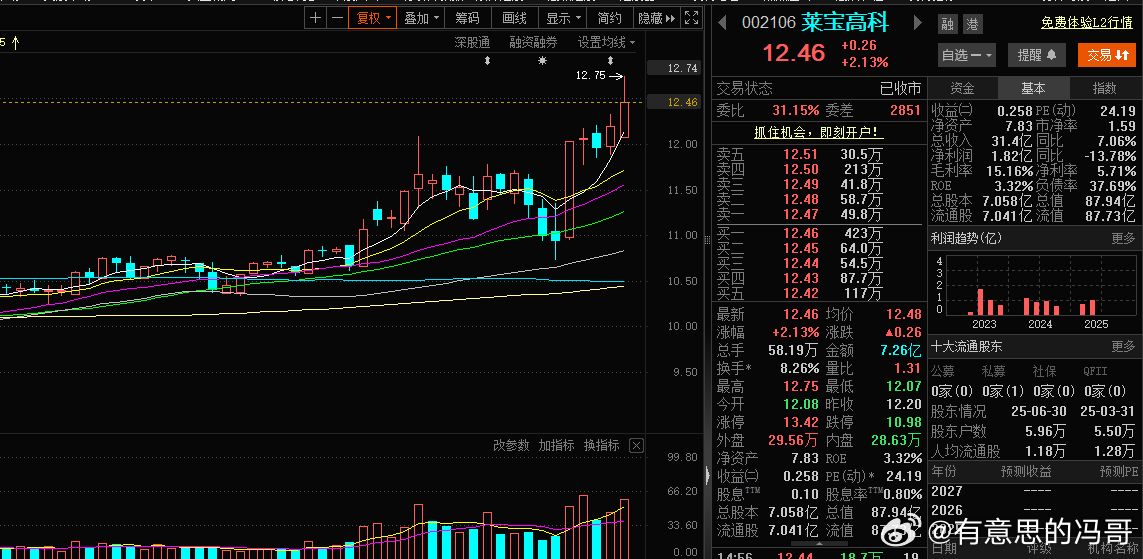Click the star event marker below 融资融券

(x=542, y=60)
